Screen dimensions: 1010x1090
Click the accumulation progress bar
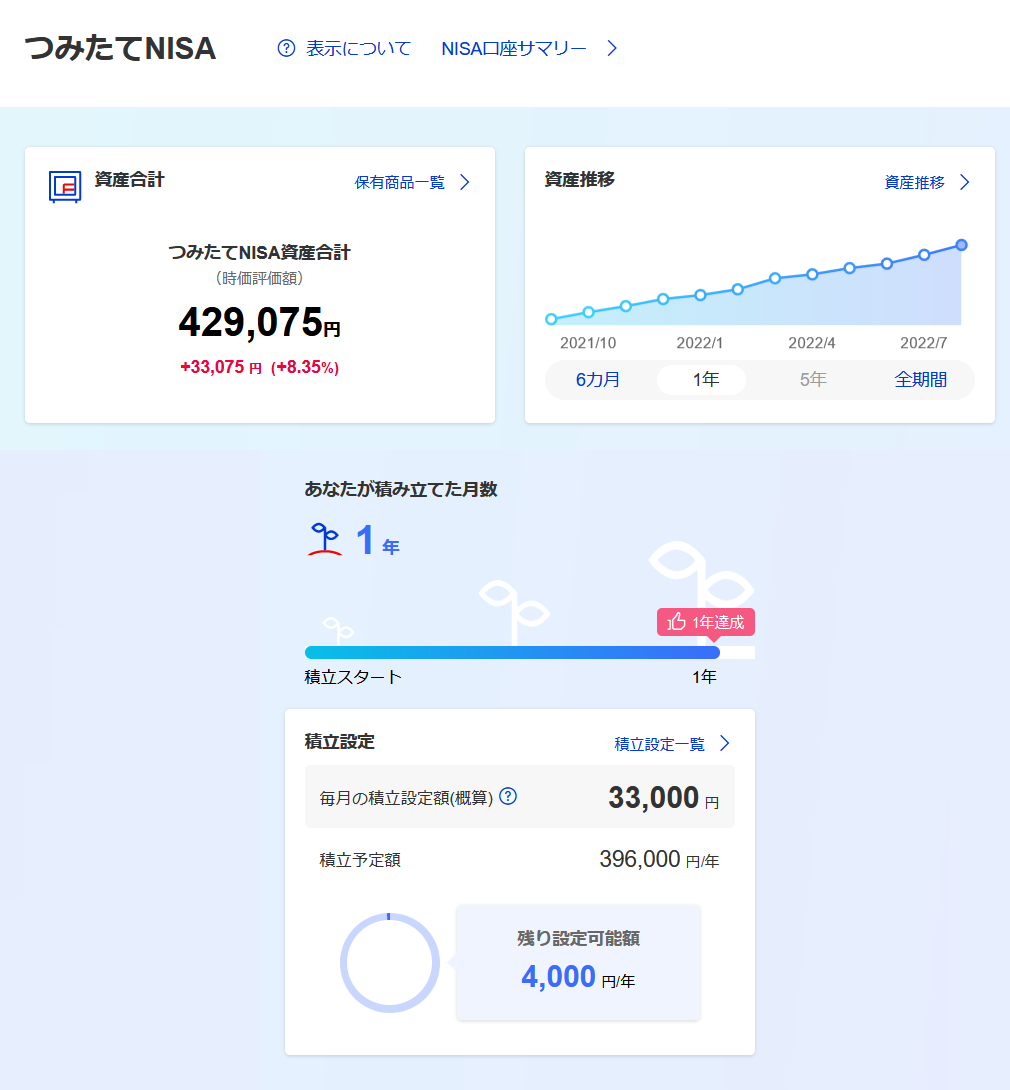530,652
